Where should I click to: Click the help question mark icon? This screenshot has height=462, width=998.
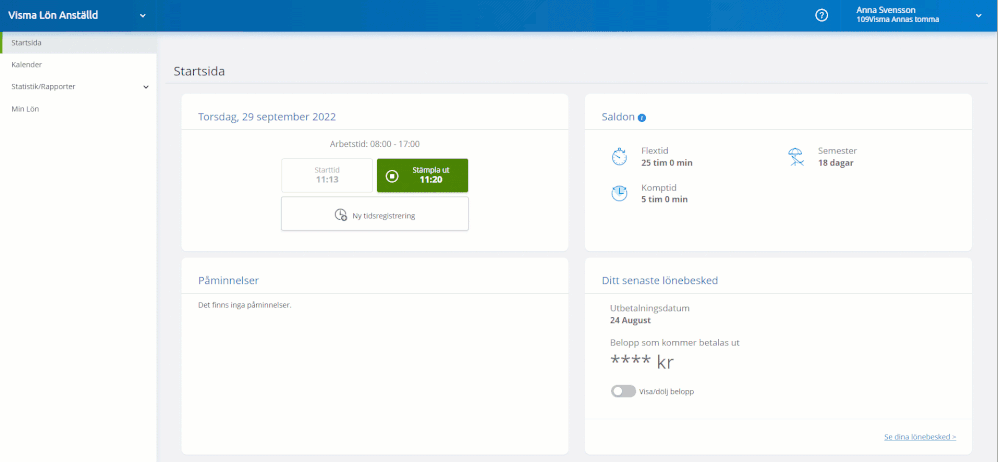822,16
